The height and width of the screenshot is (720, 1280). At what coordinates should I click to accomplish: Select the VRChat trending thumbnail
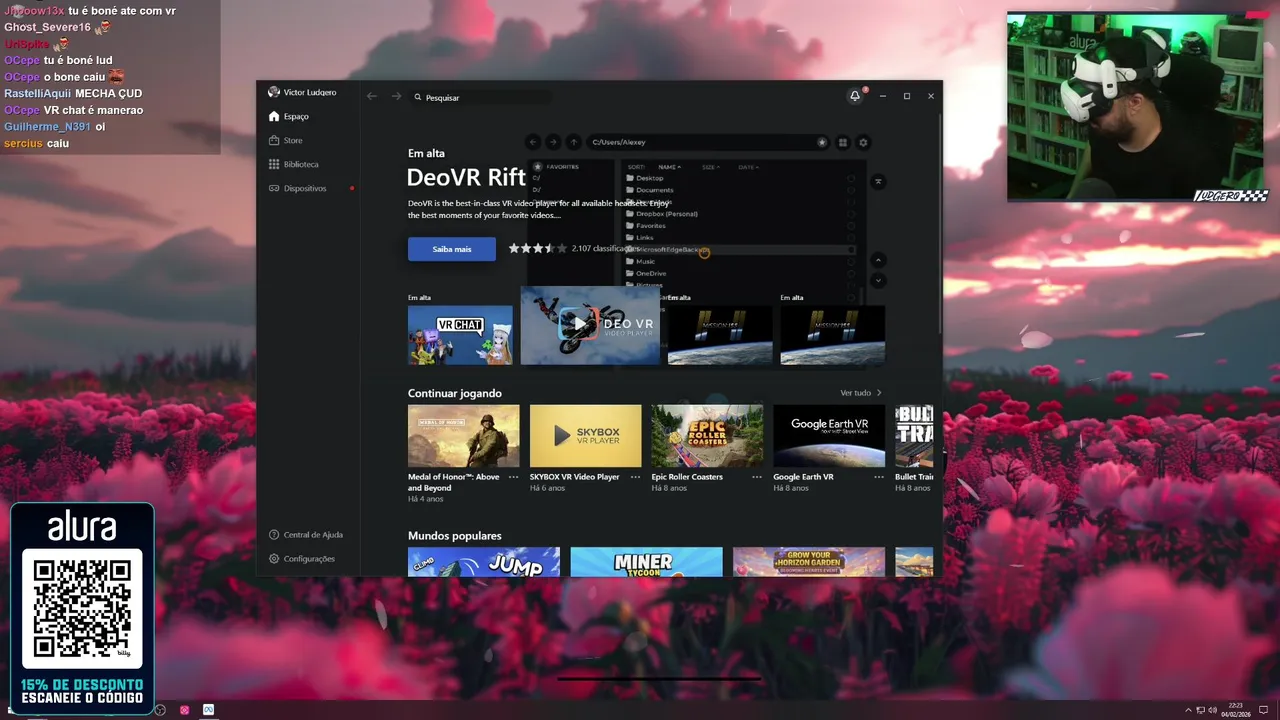460,335
